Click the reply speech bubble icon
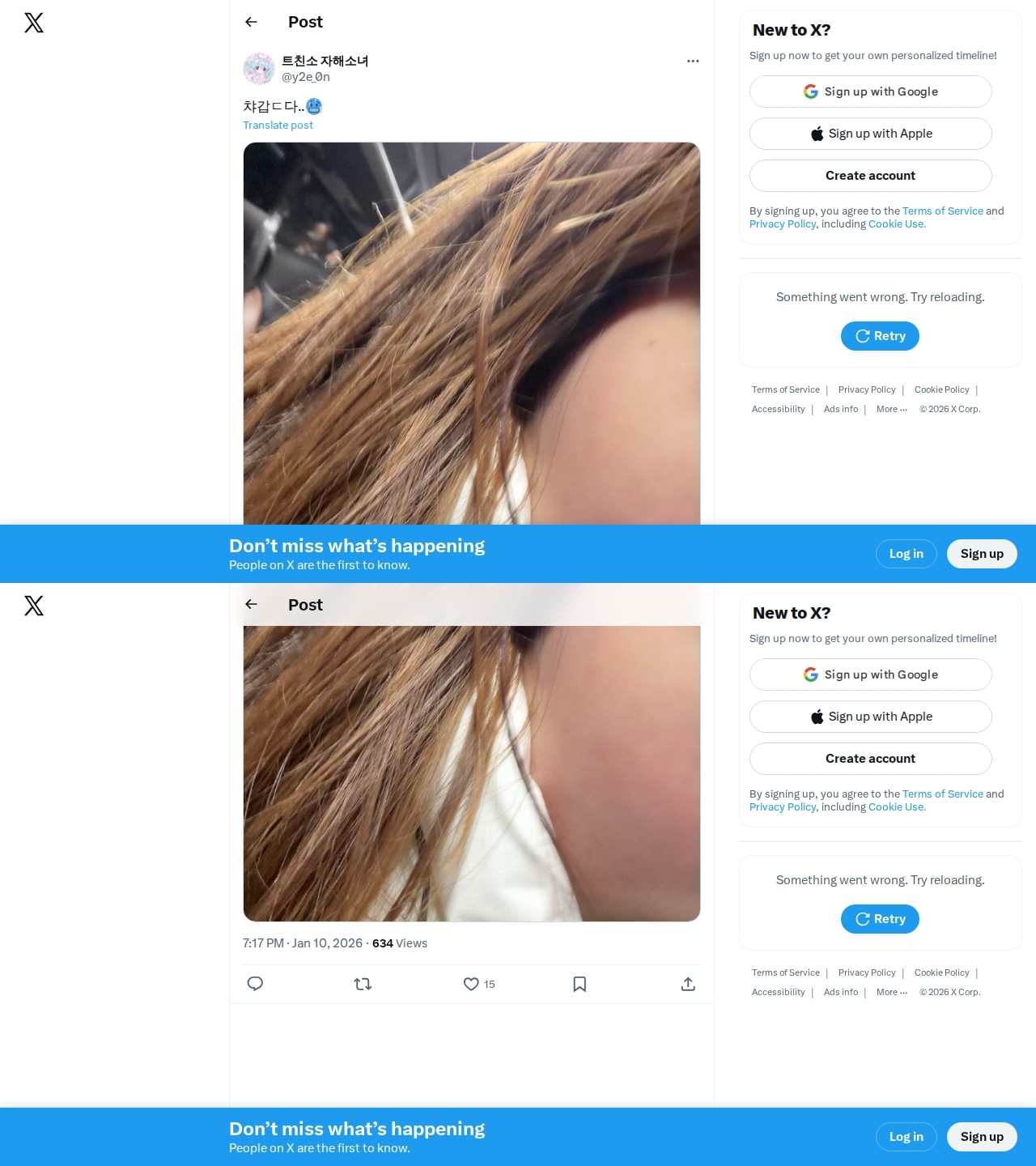1036x1166 pixels. pyautogui.click(x=255, y=984)
